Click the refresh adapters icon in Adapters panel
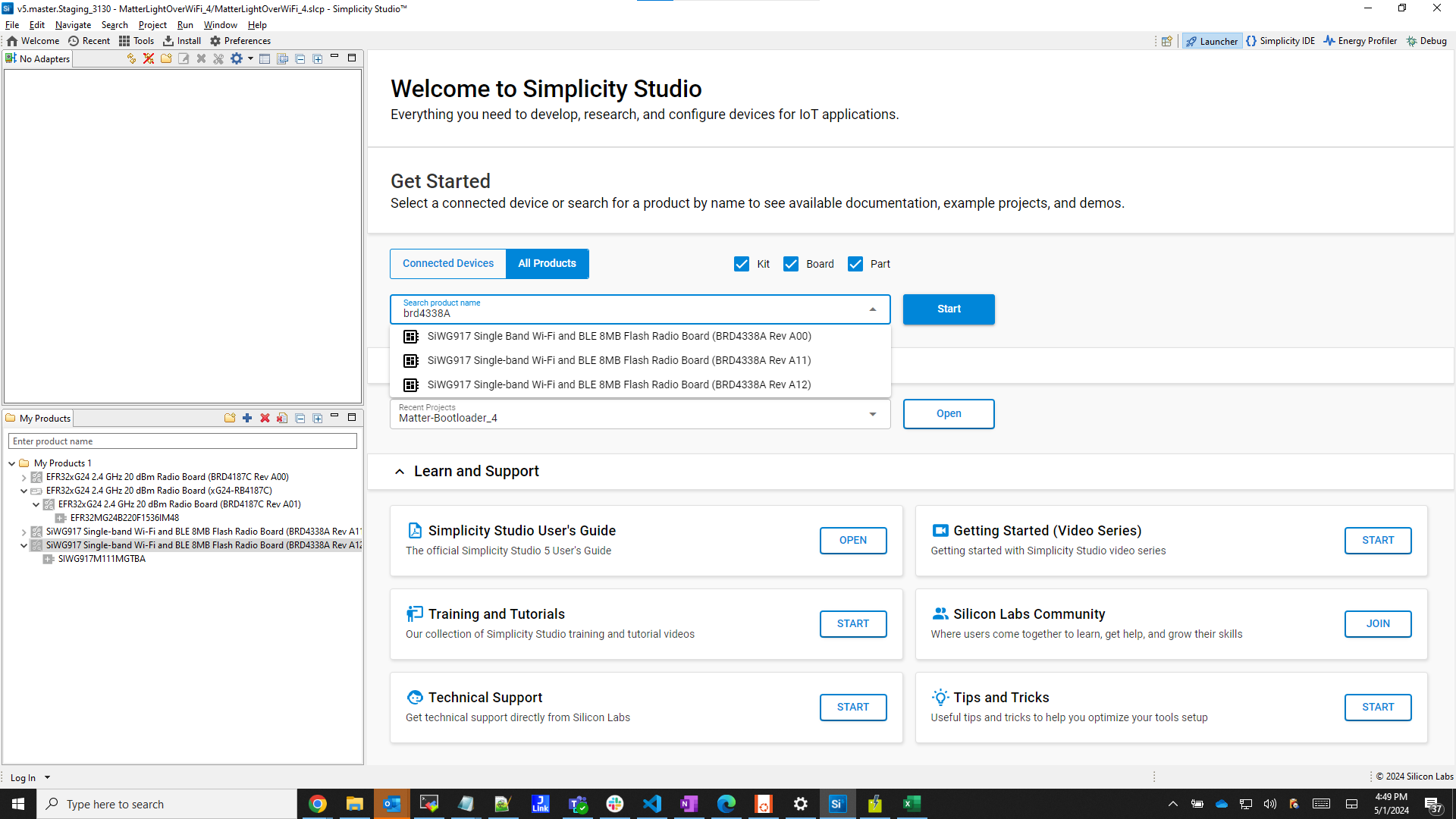This screenshot has height=819, width=1456. click(131, 58)
